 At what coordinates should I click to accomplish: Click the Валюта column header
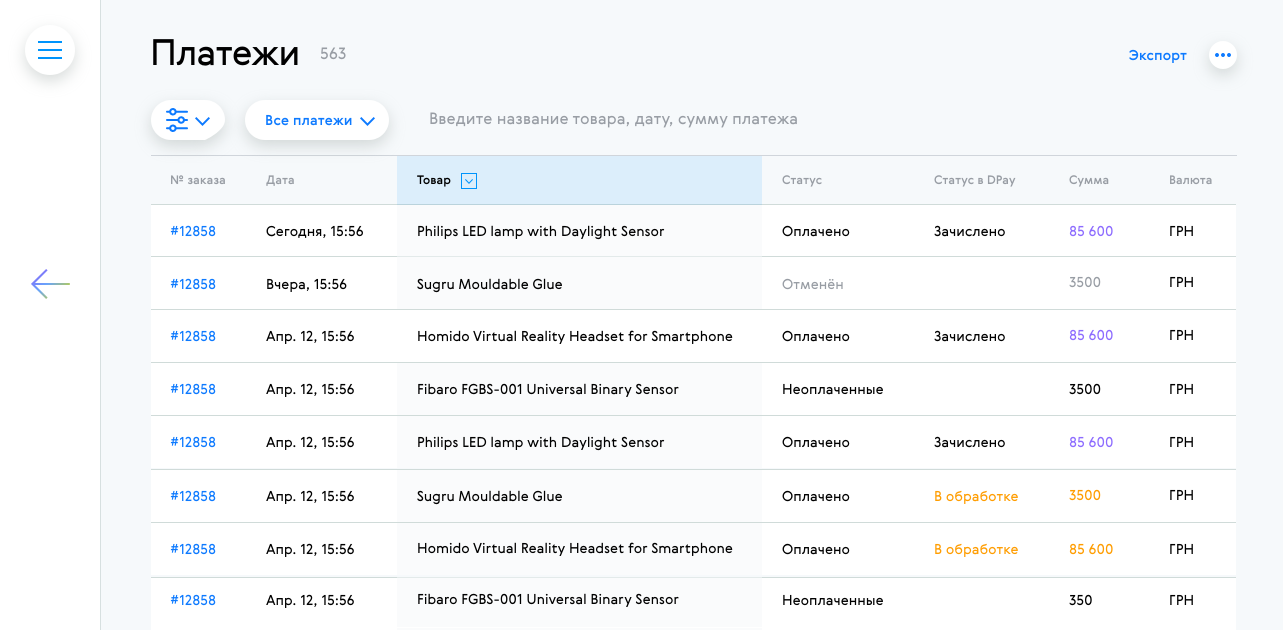pyautogui.click(x=1190, y=180)
